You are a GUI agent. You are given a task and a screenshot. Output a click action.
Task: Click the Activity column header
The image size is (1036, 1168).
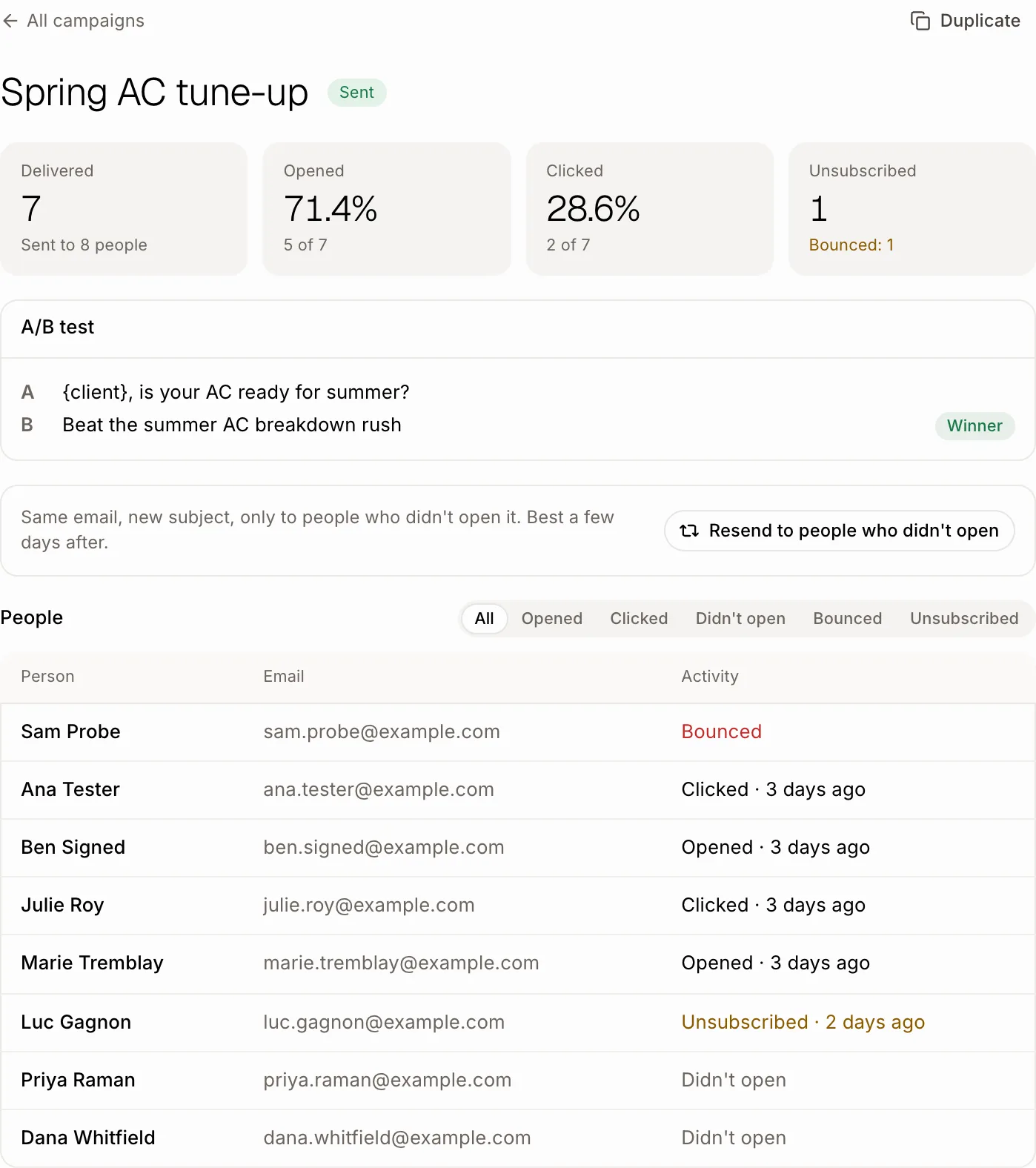[x=710, y=677]
